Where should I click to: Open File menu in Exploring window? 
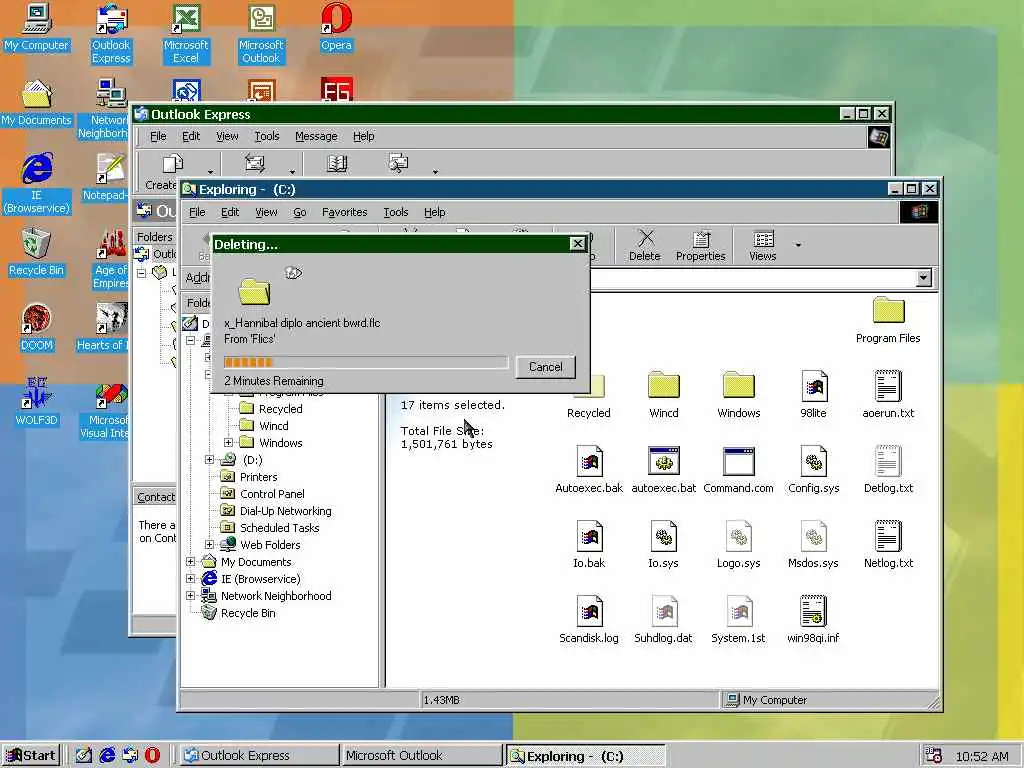197,212
